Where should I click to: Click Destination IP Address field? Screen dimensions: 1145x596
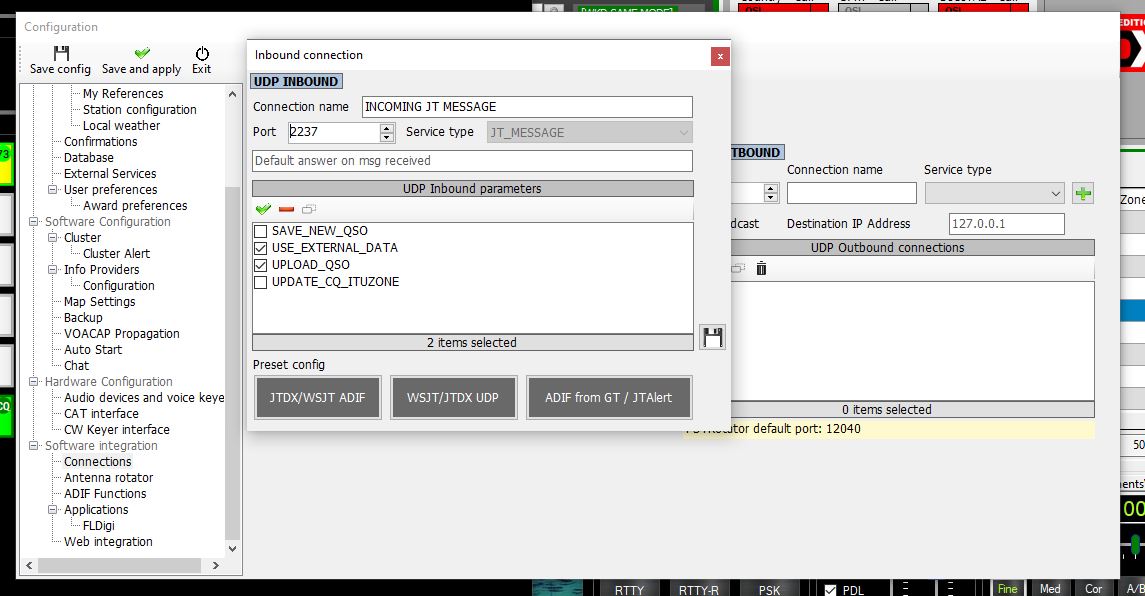point(1006,224)
